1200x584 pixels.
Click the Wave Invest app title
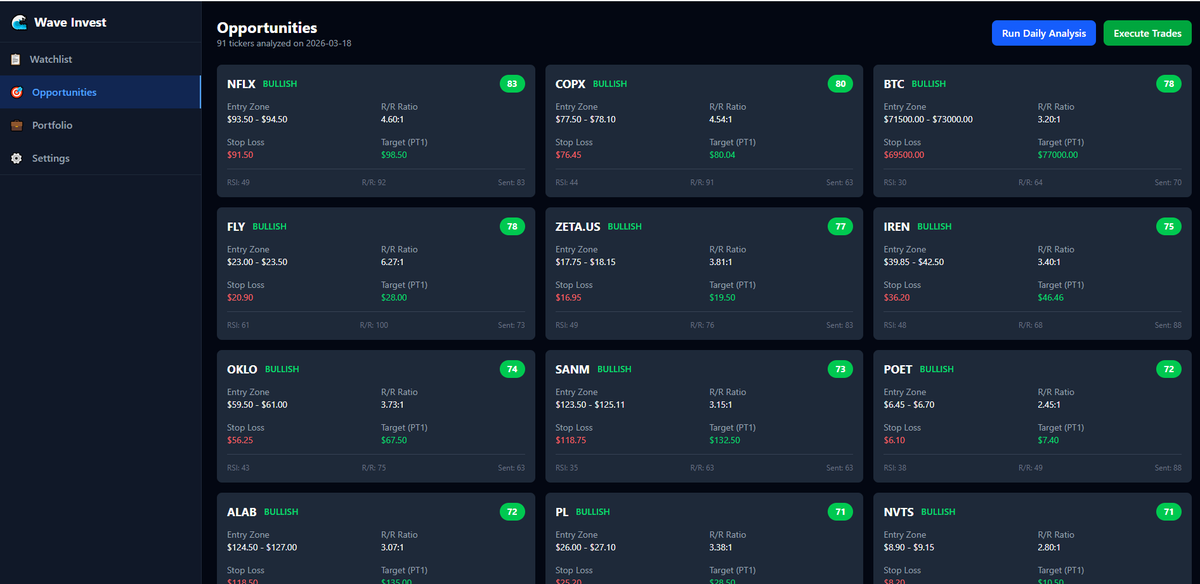point(70,22)
